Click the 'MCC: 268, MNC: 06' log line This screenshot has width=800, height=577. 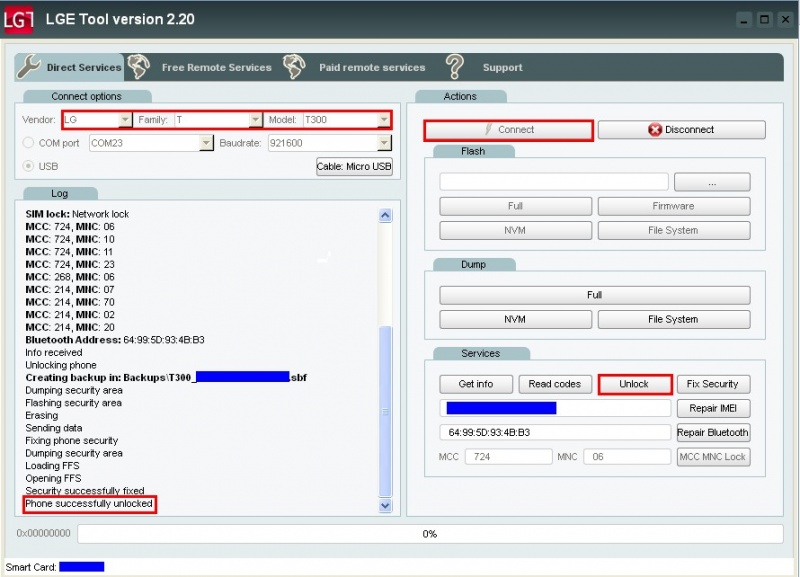(x=70, y=277)
